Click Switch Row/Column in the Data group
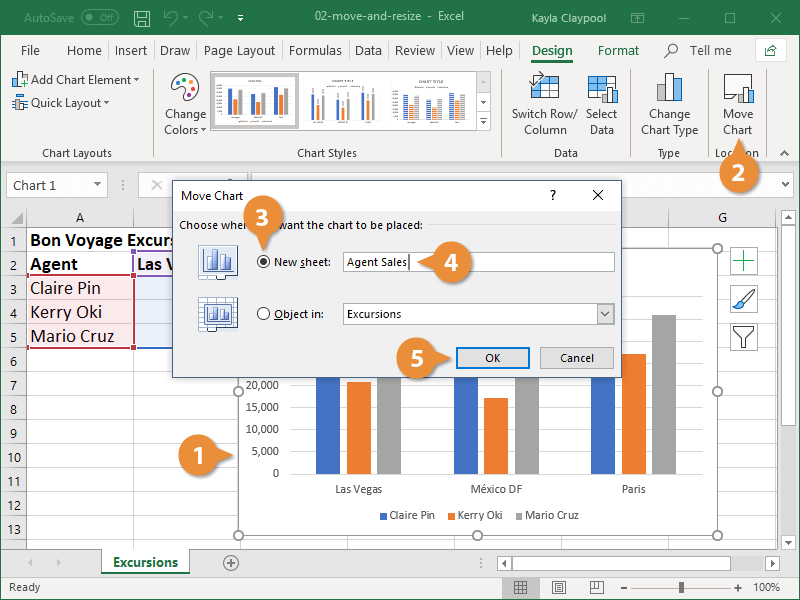This screenshot has width=800, height=600. pyautogui.click(x=544, y=104)
